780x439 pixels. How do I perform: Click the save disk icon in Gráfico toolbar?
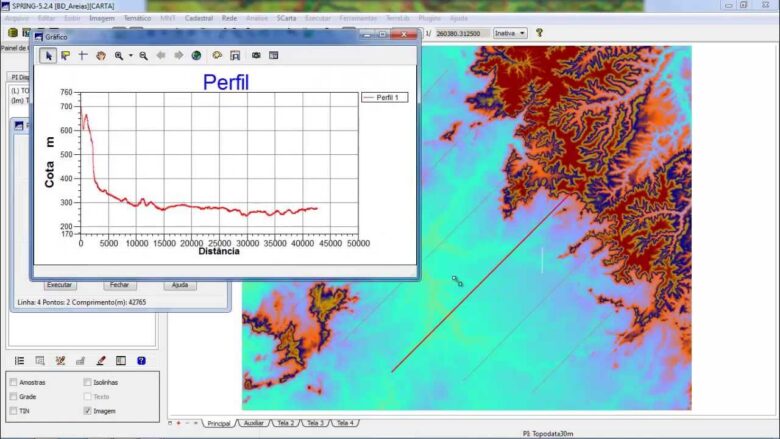pos(235,56)
